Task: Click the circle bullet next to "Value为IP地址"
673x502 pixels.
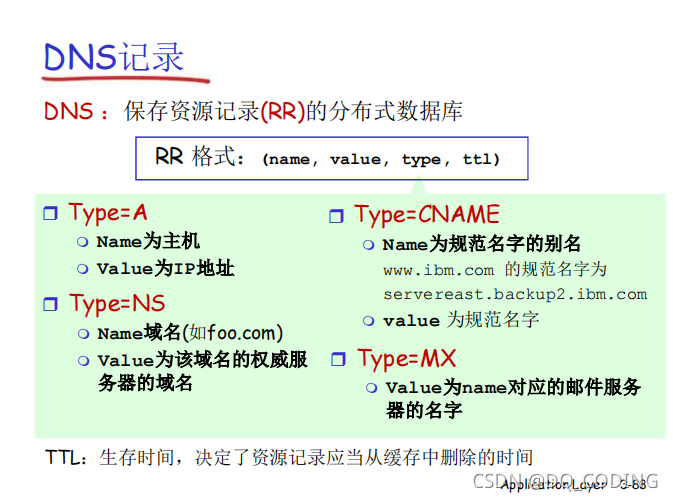Action: [82, 269]
